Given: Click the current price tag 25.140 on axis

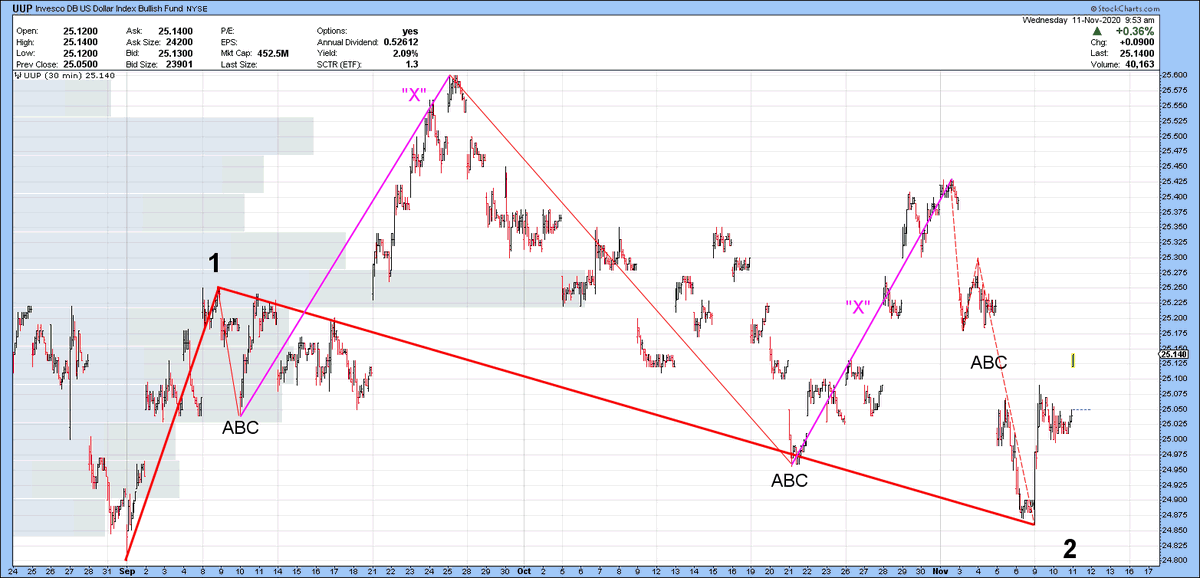Looking at the screenshot, I should click(1173, 354).
